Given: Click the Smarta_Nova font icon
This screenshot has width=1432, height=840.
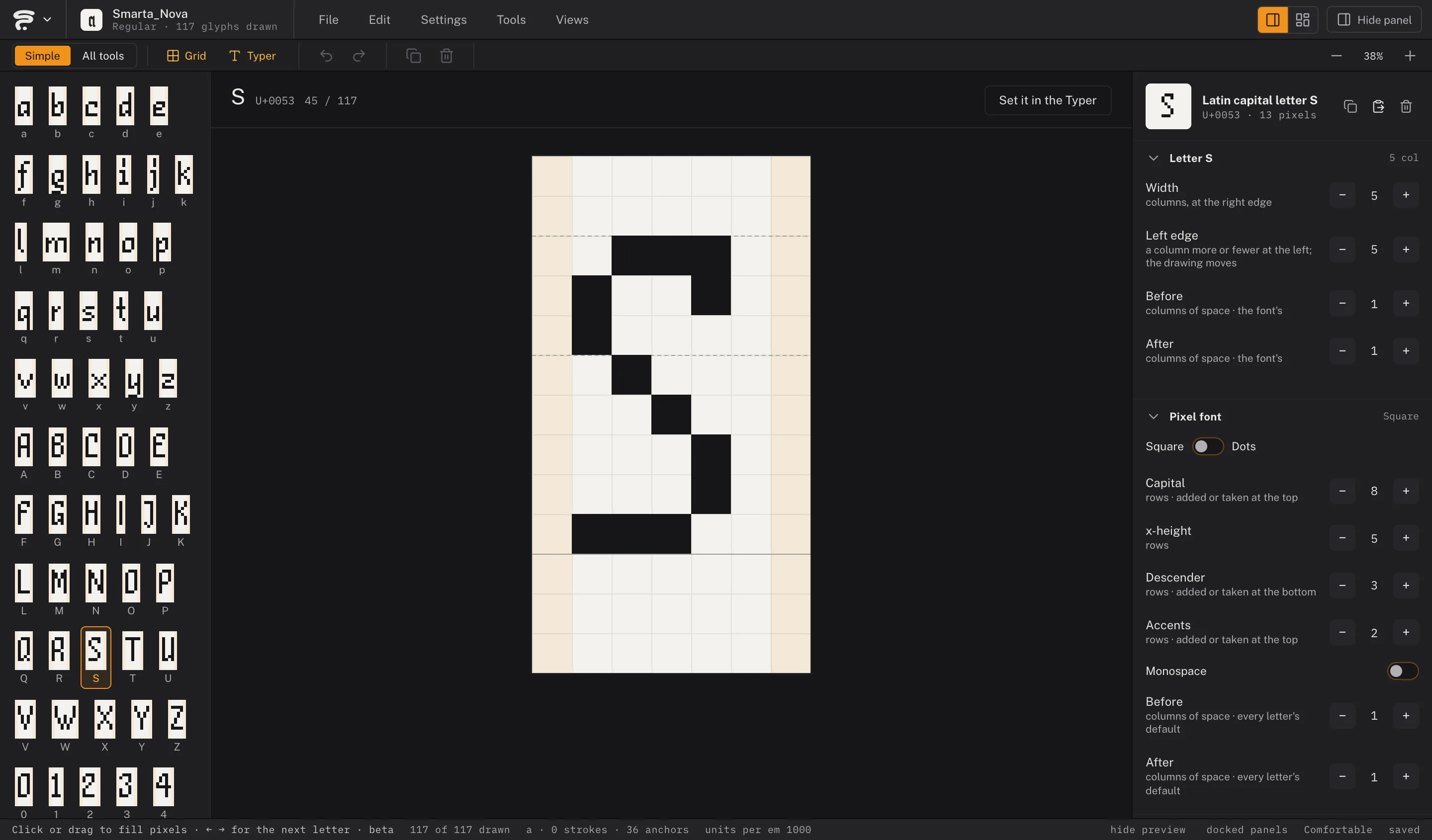Looking at the screenshot, I should 91,19.
